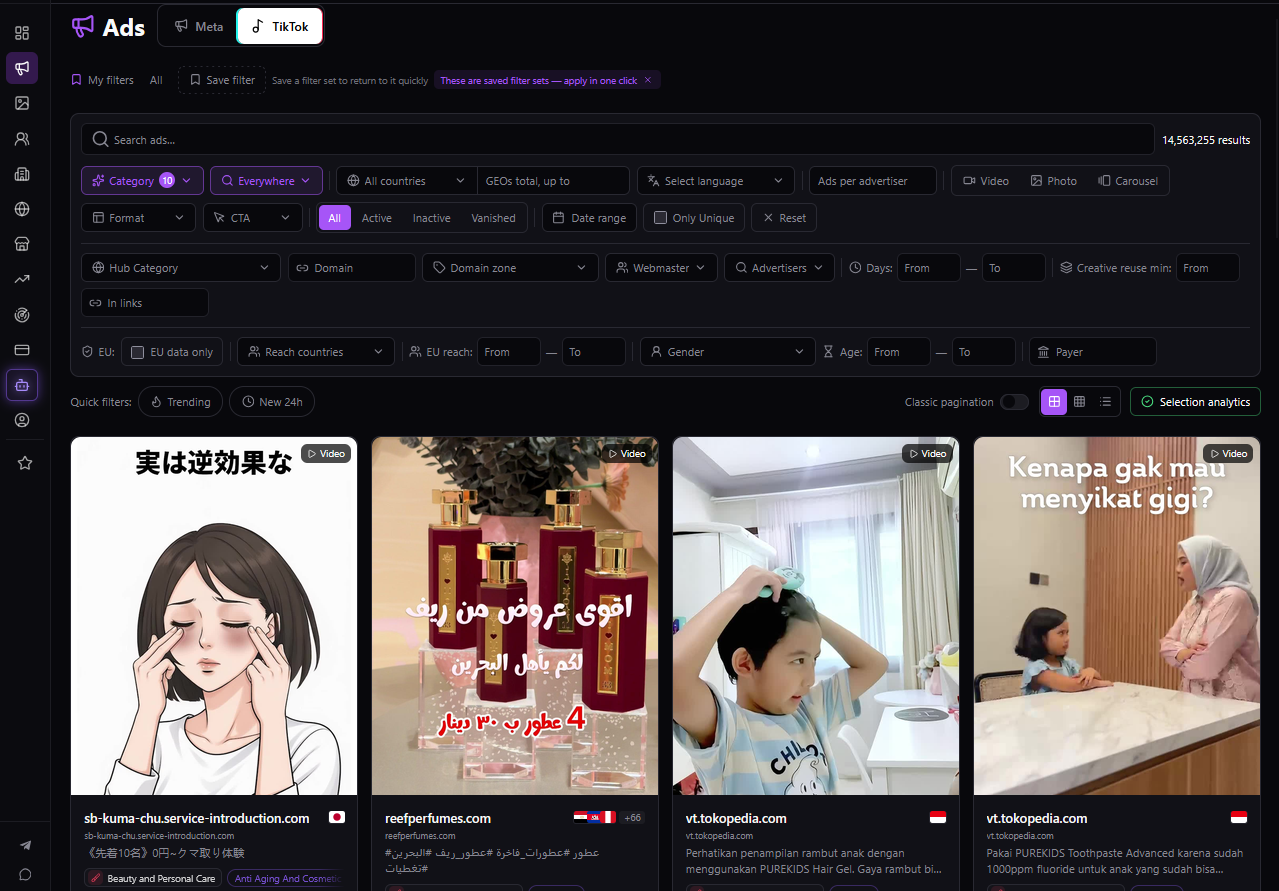Check the EU data only checkbox

pos(138,352)
